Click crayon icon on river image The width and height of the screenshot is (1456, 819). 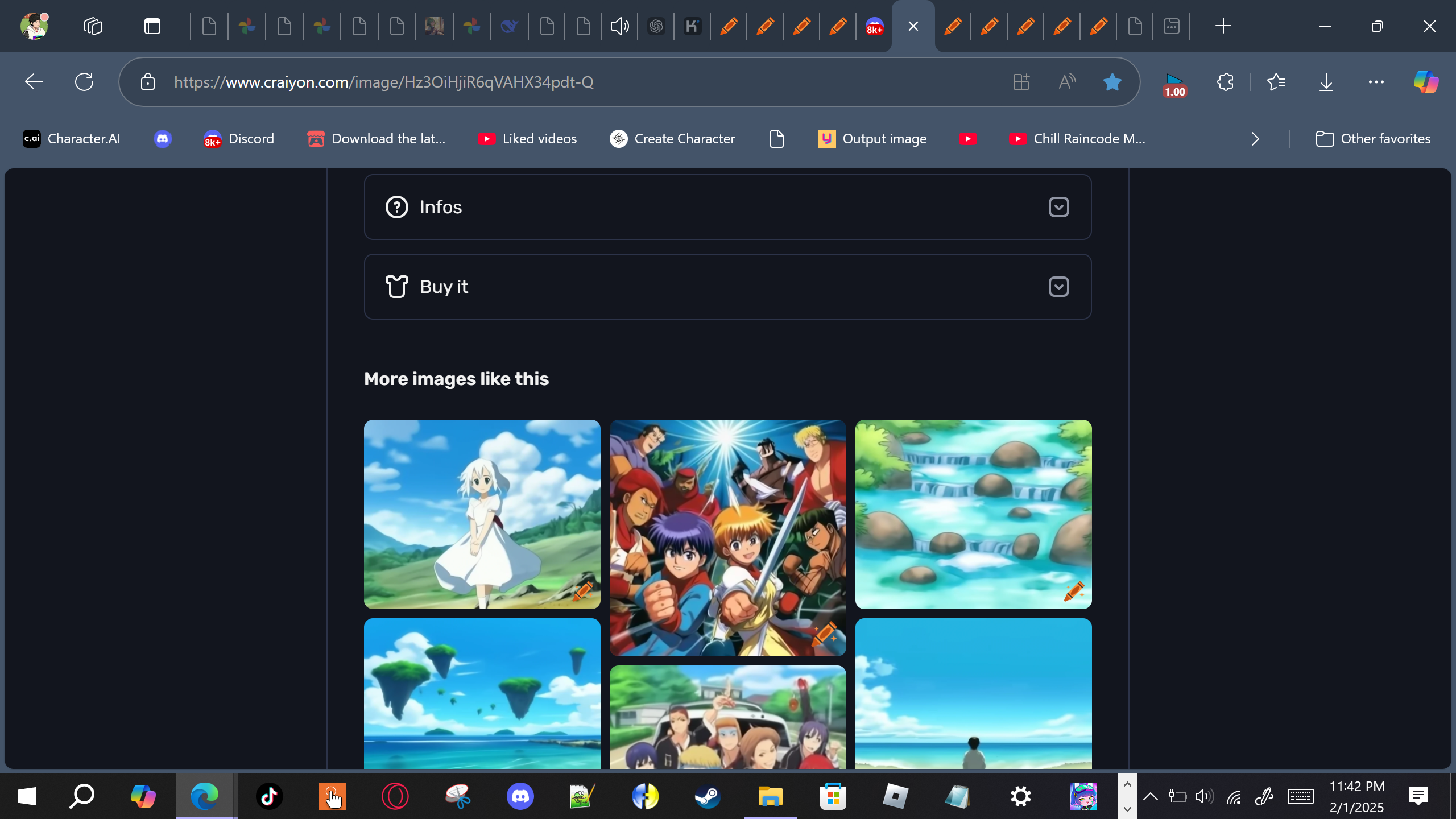click(x=1073, y=591)
